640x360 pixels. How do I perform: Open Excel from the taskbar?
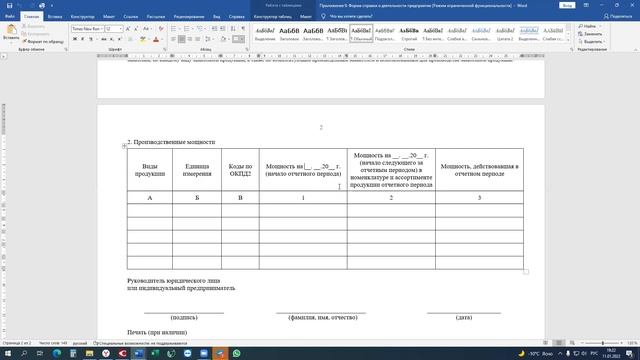coord(155,353)
